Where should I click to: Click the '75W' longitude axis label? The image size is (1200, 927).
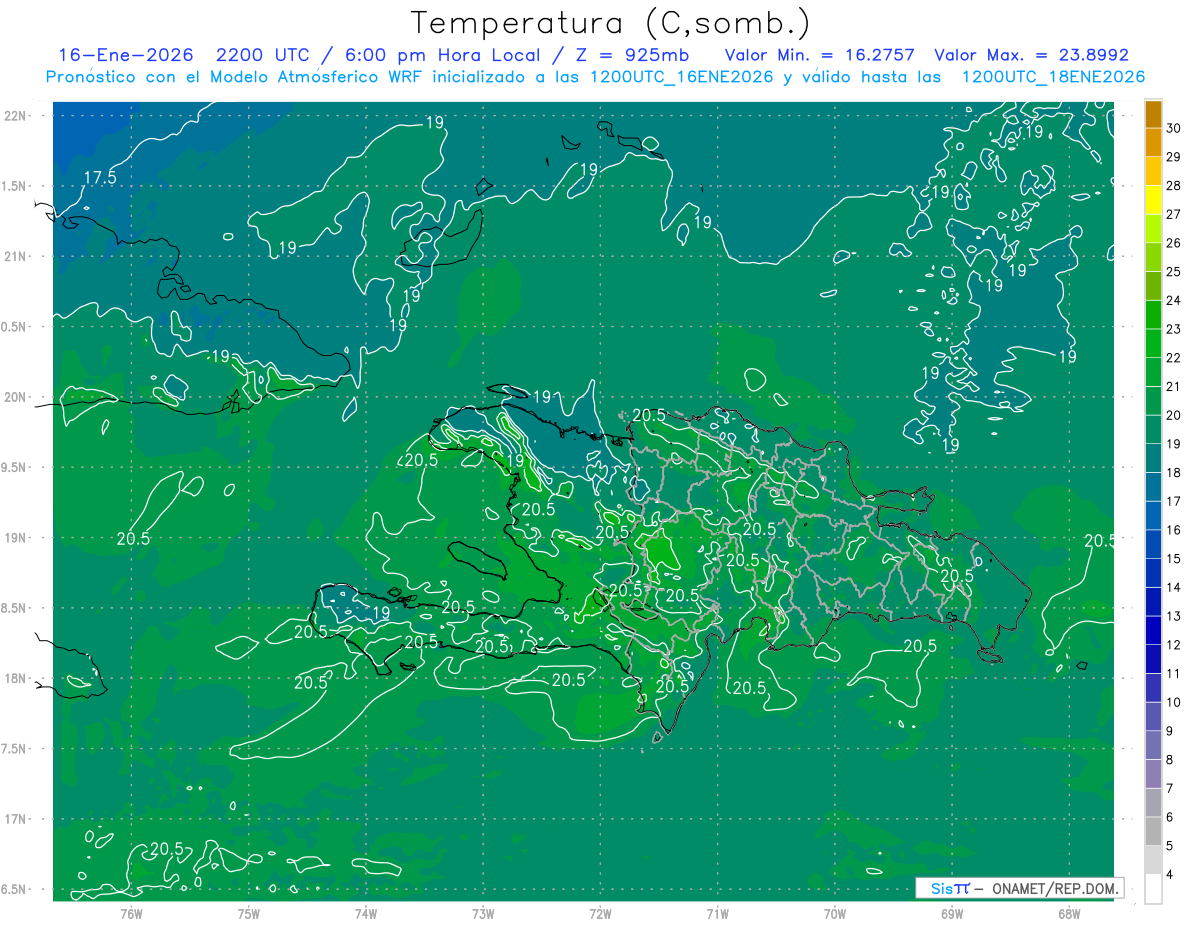249,913
